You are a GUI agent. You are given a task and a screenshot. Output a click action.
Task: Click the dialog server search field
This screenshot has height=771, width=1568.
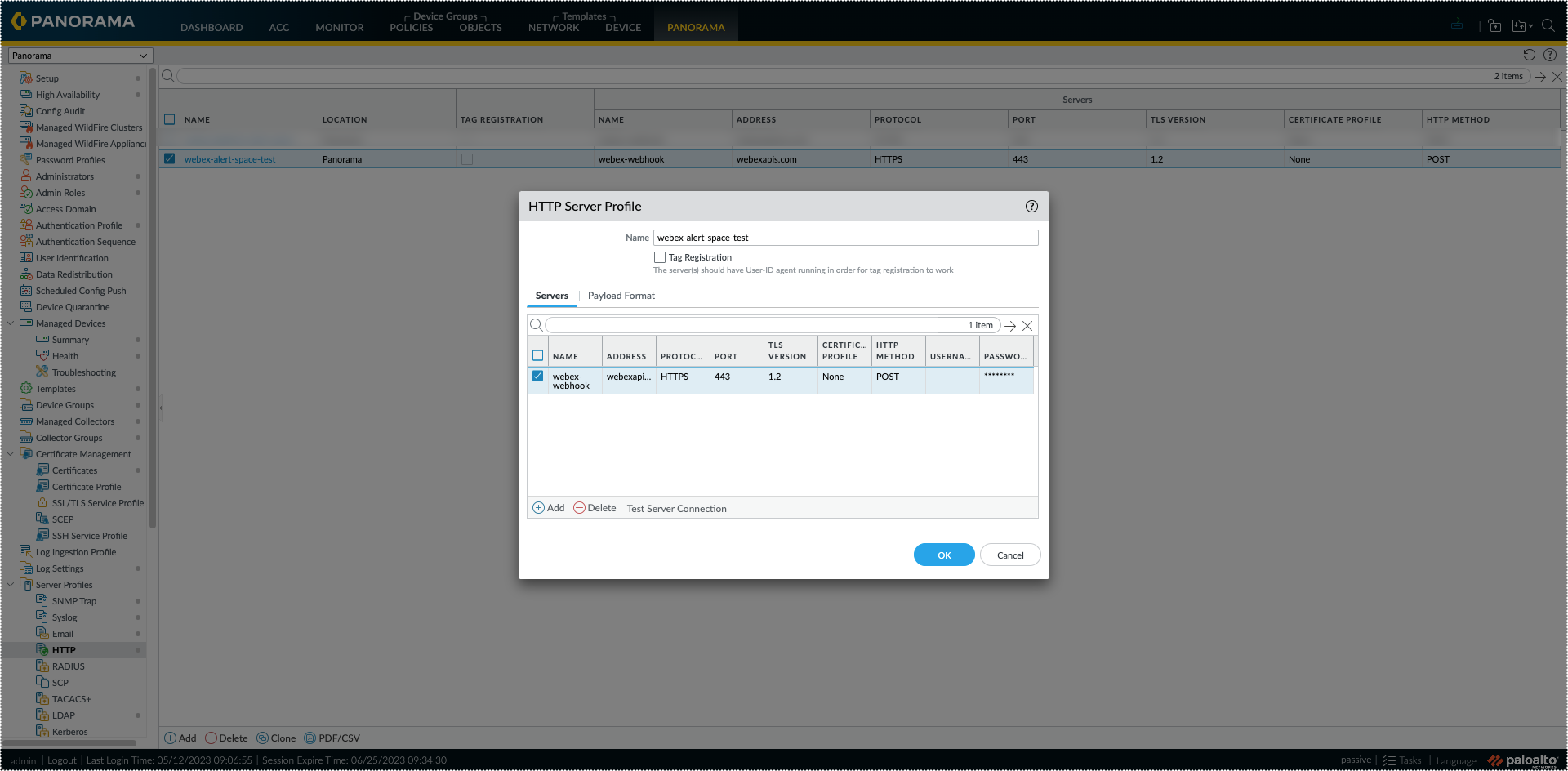point(772,325)
